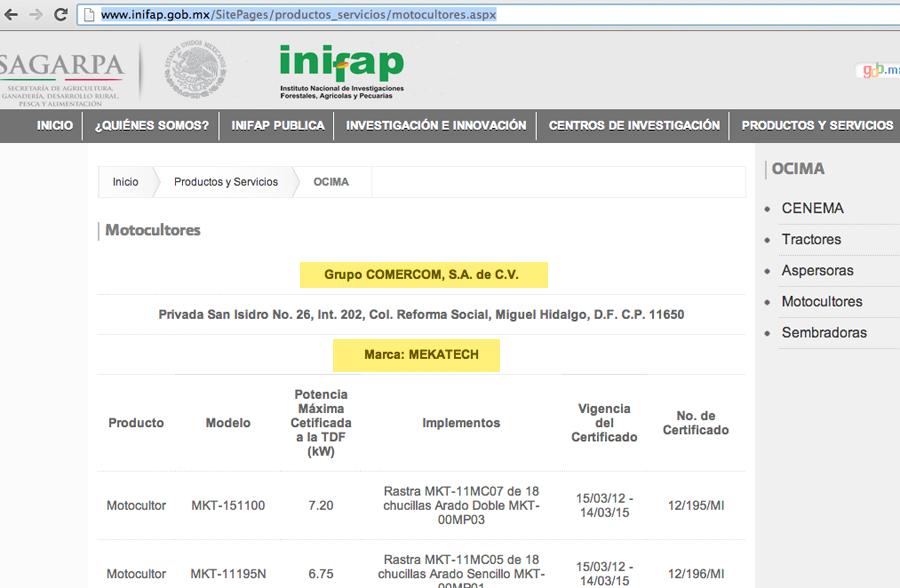
Task: Click the Privada San Isidro address line
Action: [421, 315]
